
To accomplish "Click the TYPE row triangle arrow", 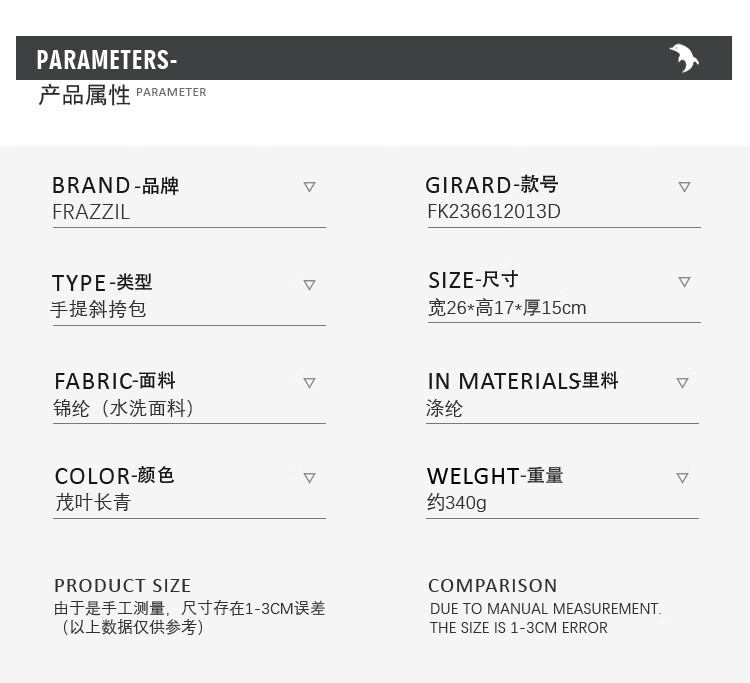I will [309, 285].
